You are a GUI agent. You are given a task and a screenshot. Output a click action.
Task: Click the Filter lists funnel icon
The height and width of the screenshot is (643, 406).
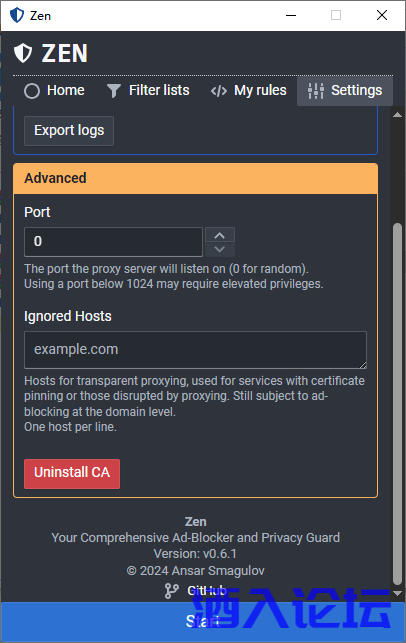coord(114,91)
